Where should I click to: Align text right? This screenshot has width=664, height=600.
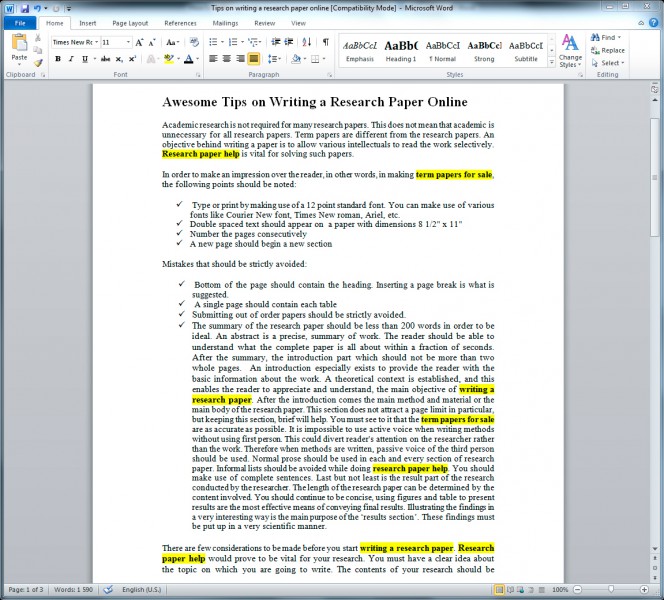click(241, 59)
